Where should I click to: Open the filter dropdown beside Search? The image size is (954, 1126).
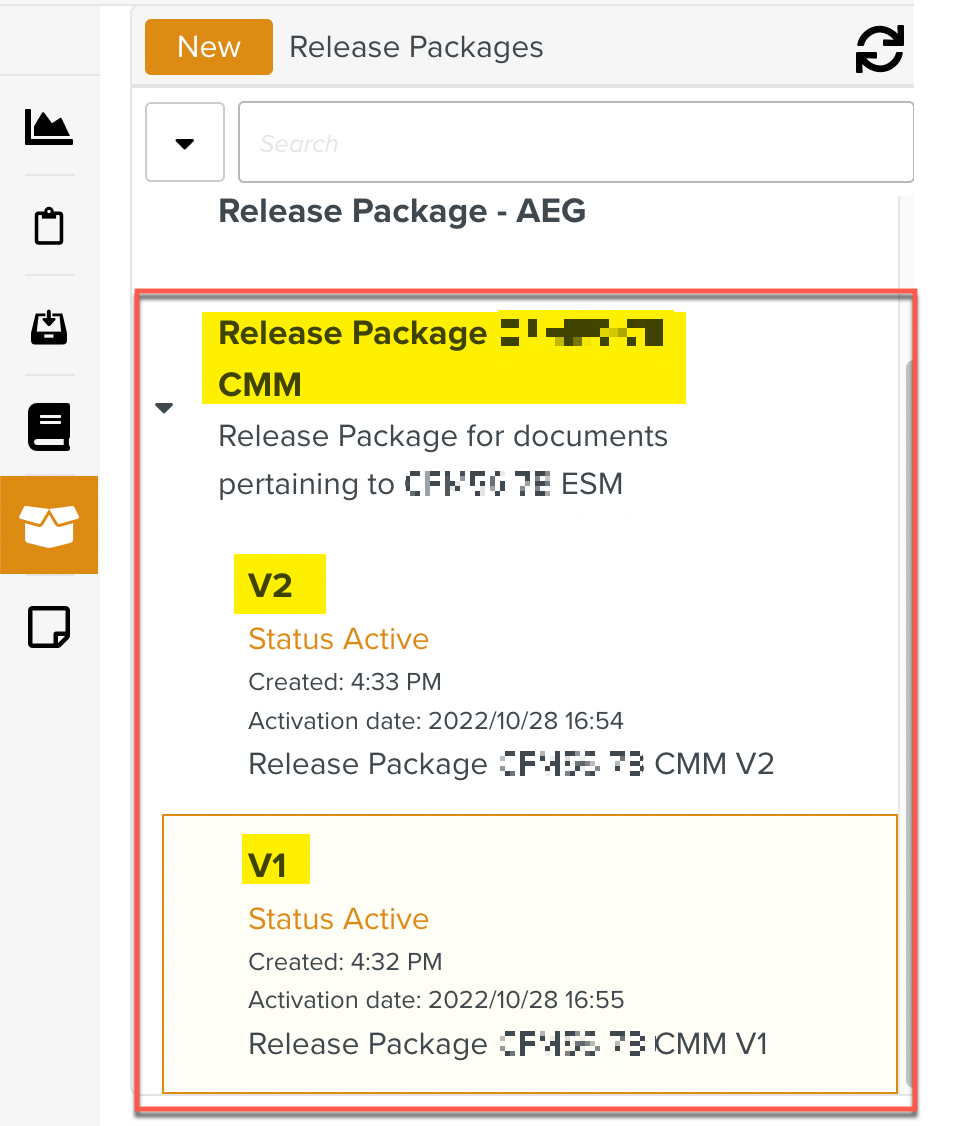(x=184, y=143)
